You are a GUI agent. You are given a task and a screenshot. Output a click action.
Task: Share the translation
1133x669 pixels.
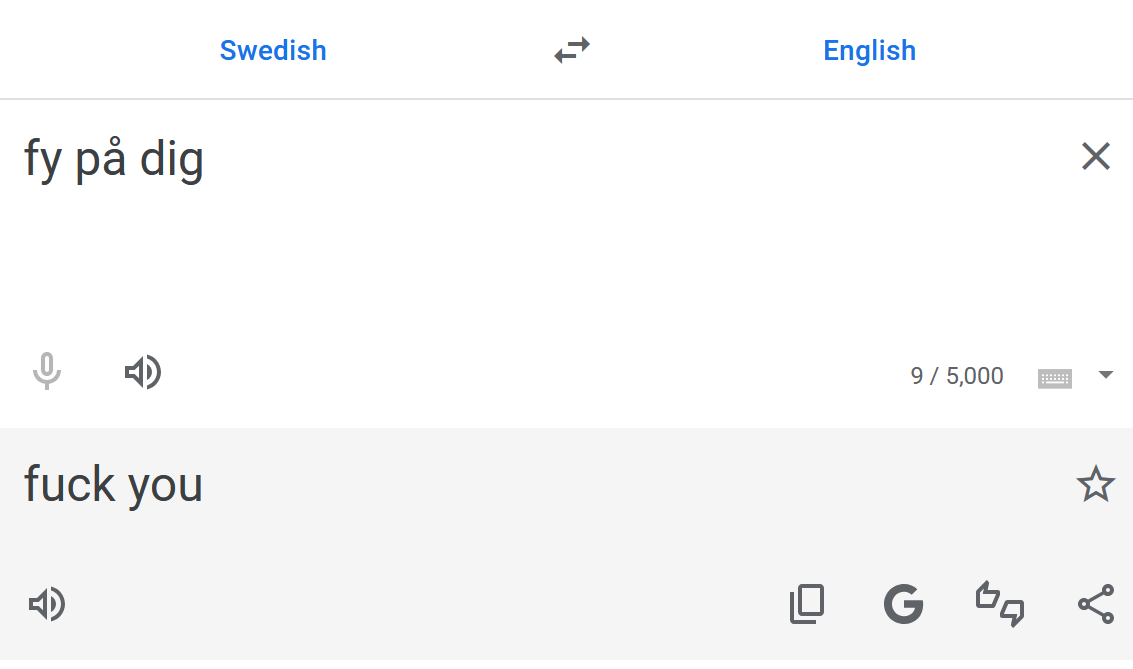[1095, 604]
